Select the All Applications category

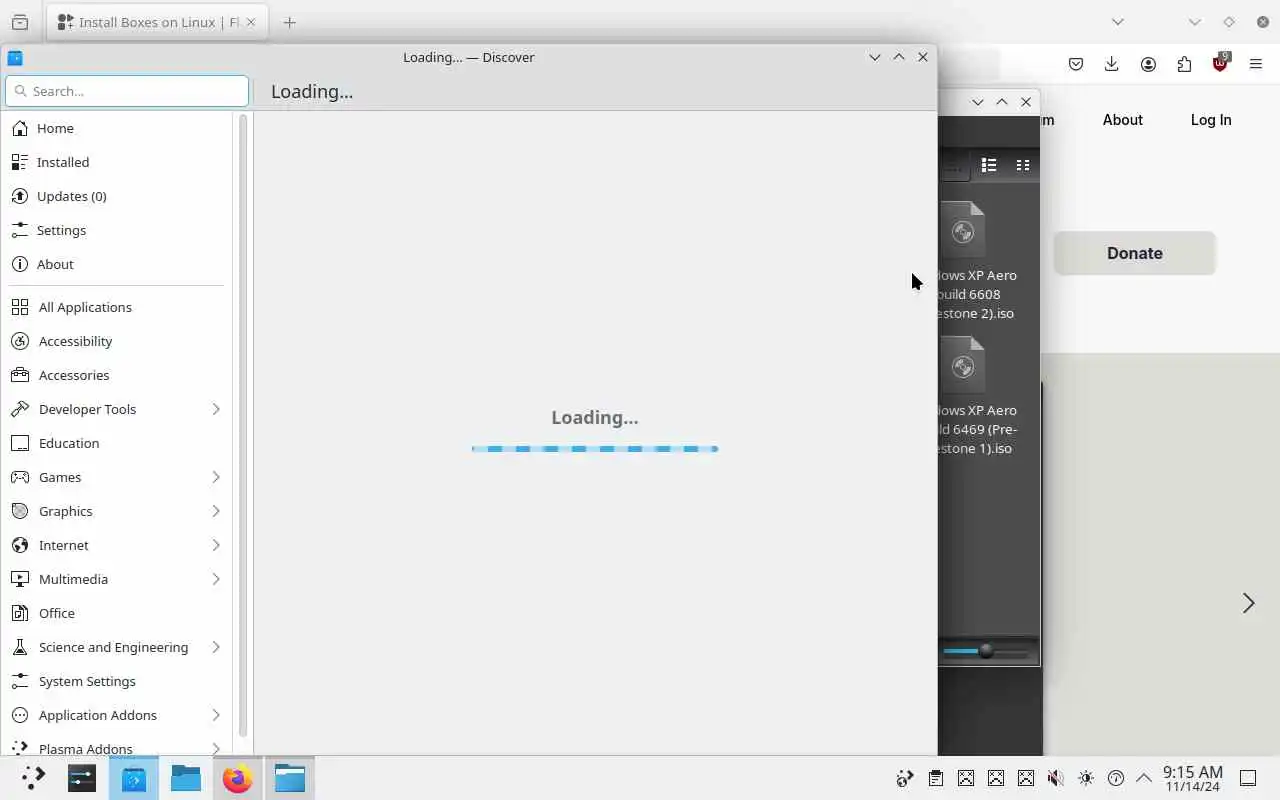pyautogui.click(x=118, y=307)
